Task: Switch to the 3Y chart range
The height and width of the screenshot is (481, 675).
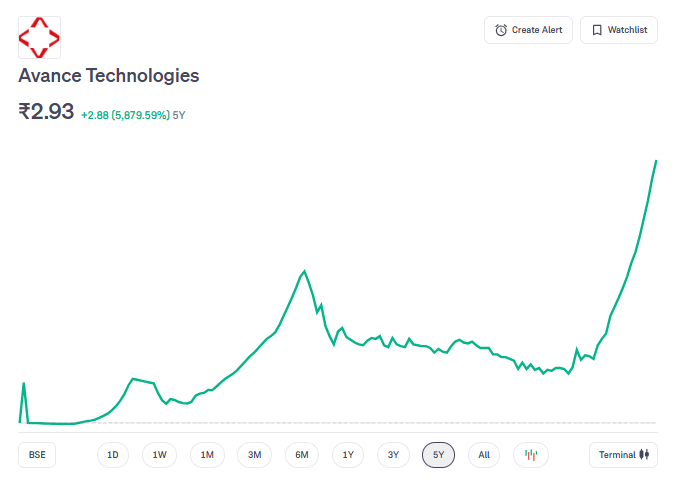Action: click(394, 455)
